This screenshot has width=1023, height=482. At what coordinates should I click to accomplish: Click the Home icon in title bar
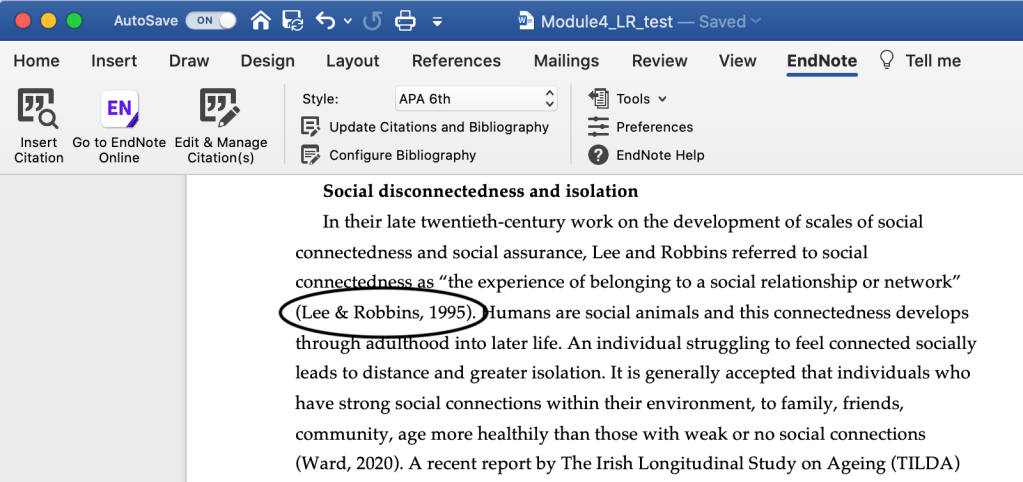(261, 20)
